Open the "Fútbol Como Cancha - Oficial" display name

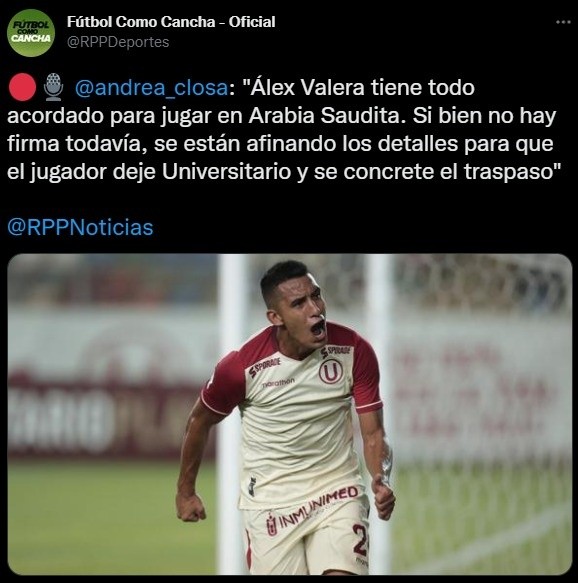coord(171,22)
